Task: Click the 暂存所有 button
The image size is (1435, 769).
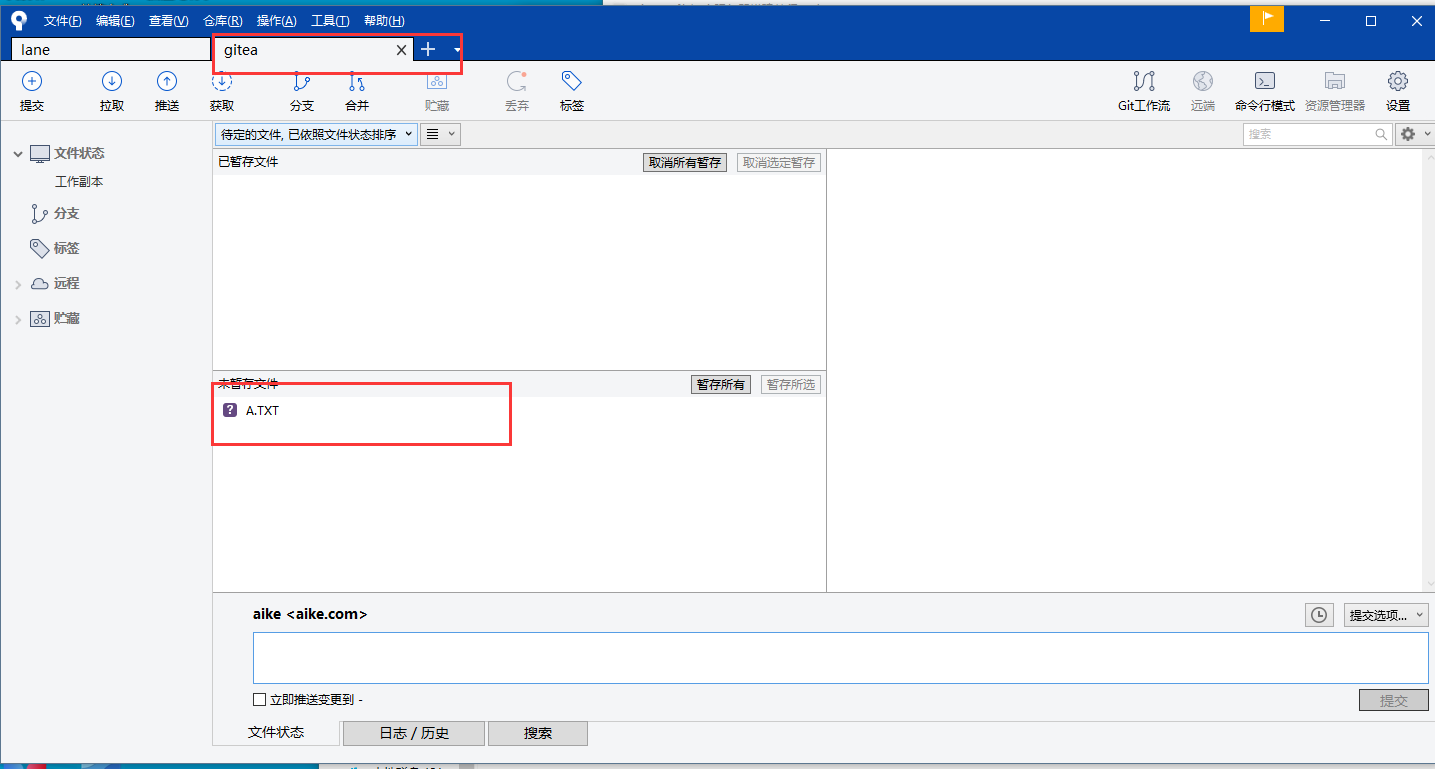Action: (721, 384)
